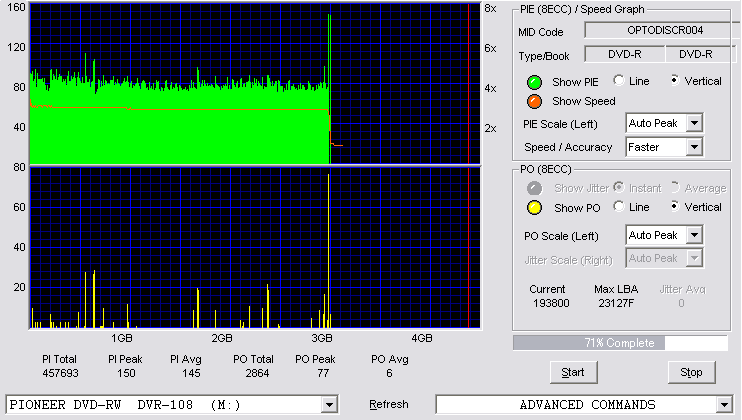Toggle the yellow Show PO indicator
Viewport: 742px width, 420px height.
[534, 208]
